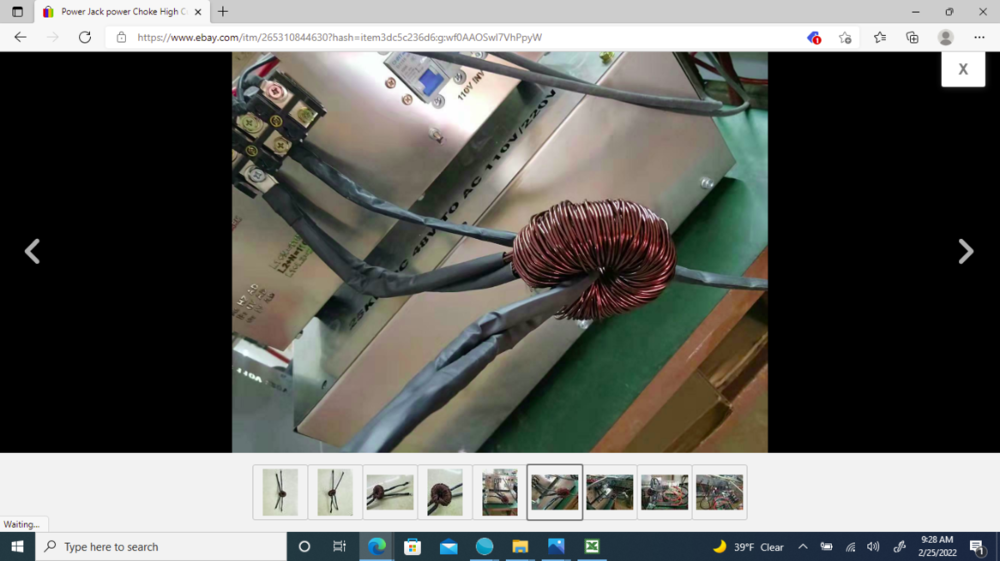Screen dimensions: 1000x561
Task: Select the ninth thumbnail image
Action: (x=719, y=492)
